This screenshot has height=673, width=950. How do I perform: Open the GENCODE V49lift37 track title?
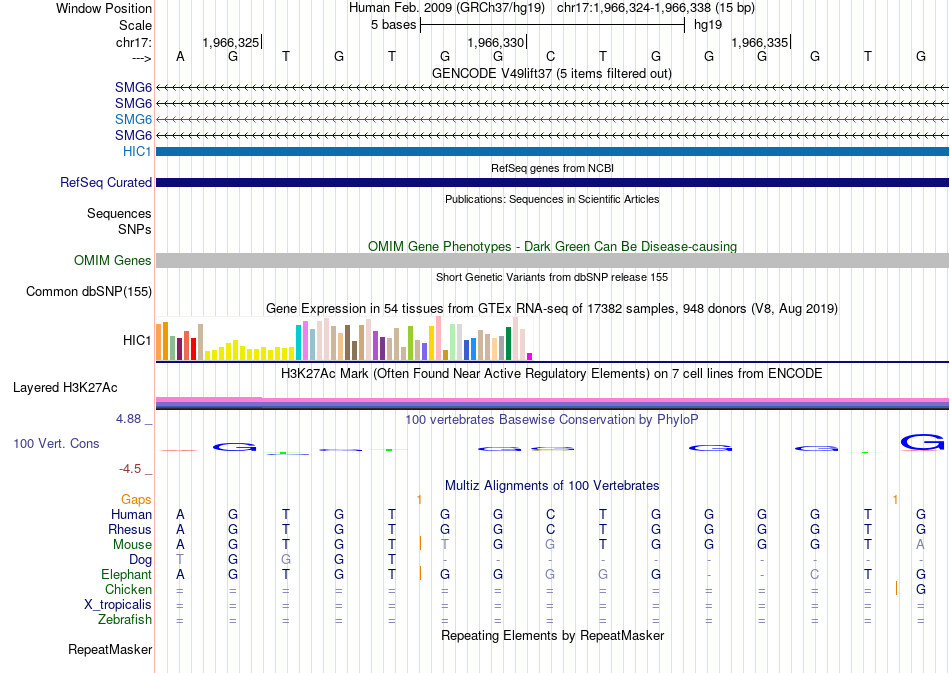[551, 73]
